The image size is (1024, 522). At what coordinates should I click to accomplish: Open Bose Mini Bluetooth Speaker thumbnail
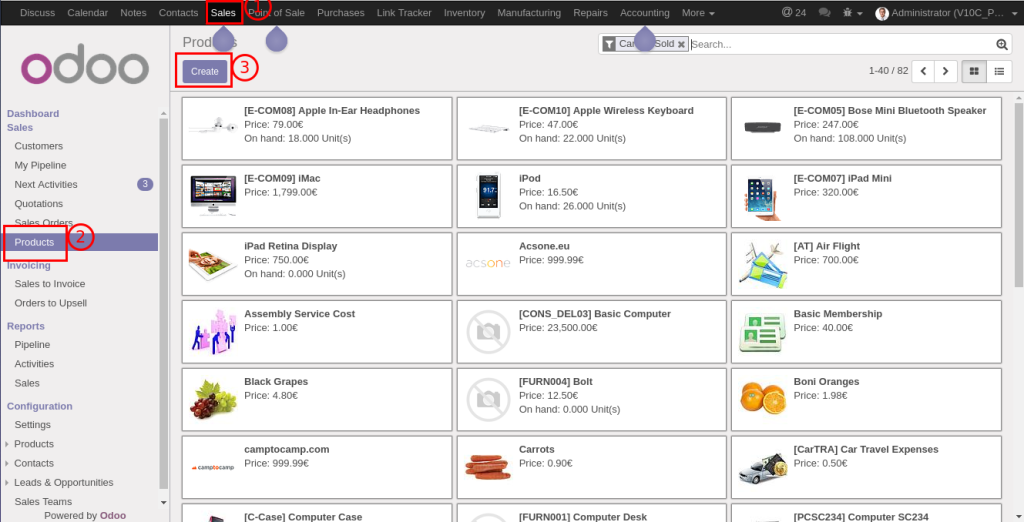click(763, 127)
